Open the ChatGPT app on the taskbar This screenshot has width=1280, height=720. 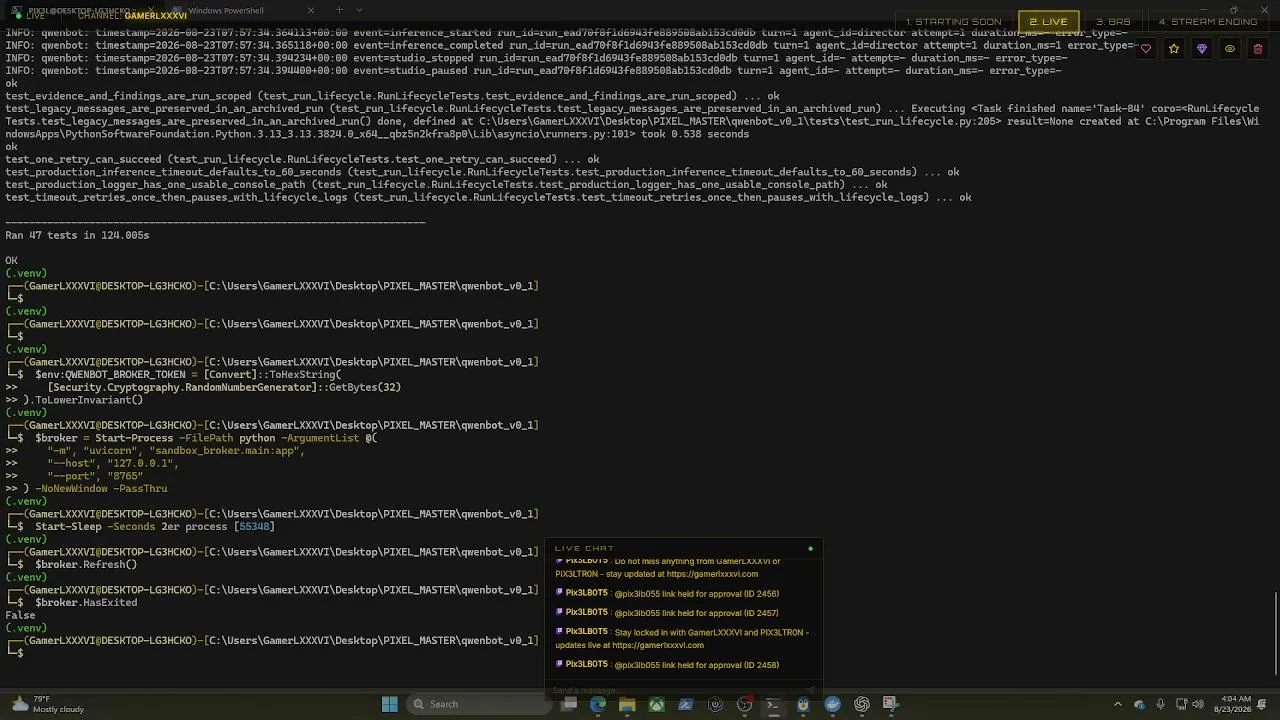point(862,704)
